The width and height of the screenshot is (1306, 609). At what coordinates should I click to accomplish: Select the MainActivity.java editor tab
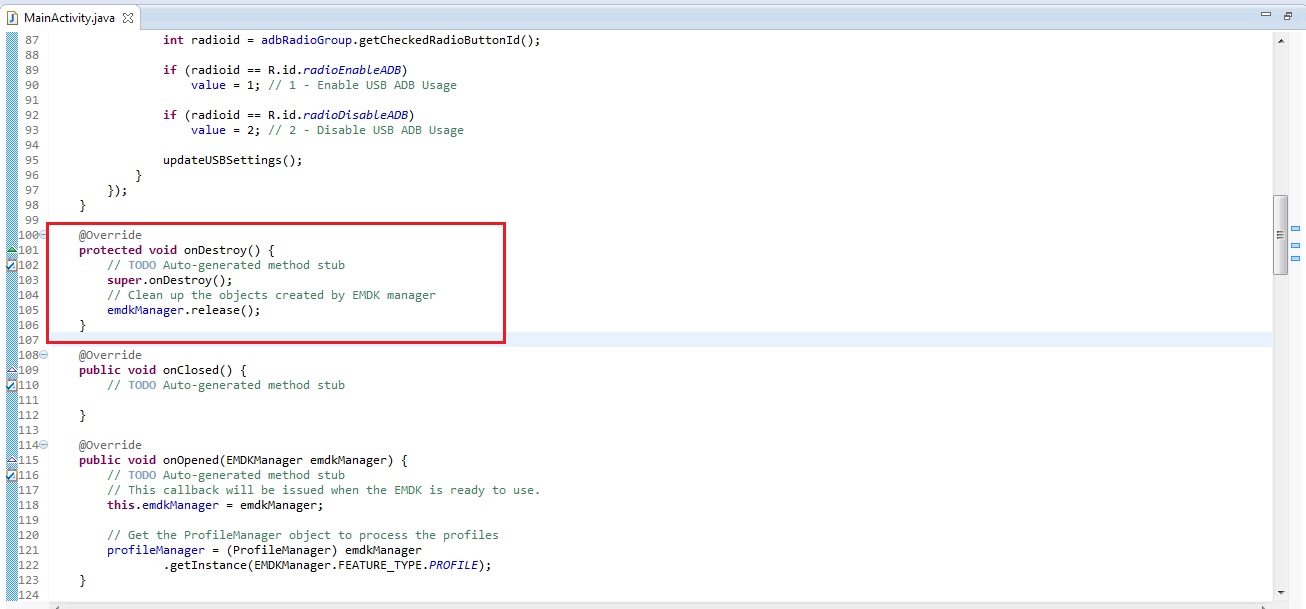(69, 18)
